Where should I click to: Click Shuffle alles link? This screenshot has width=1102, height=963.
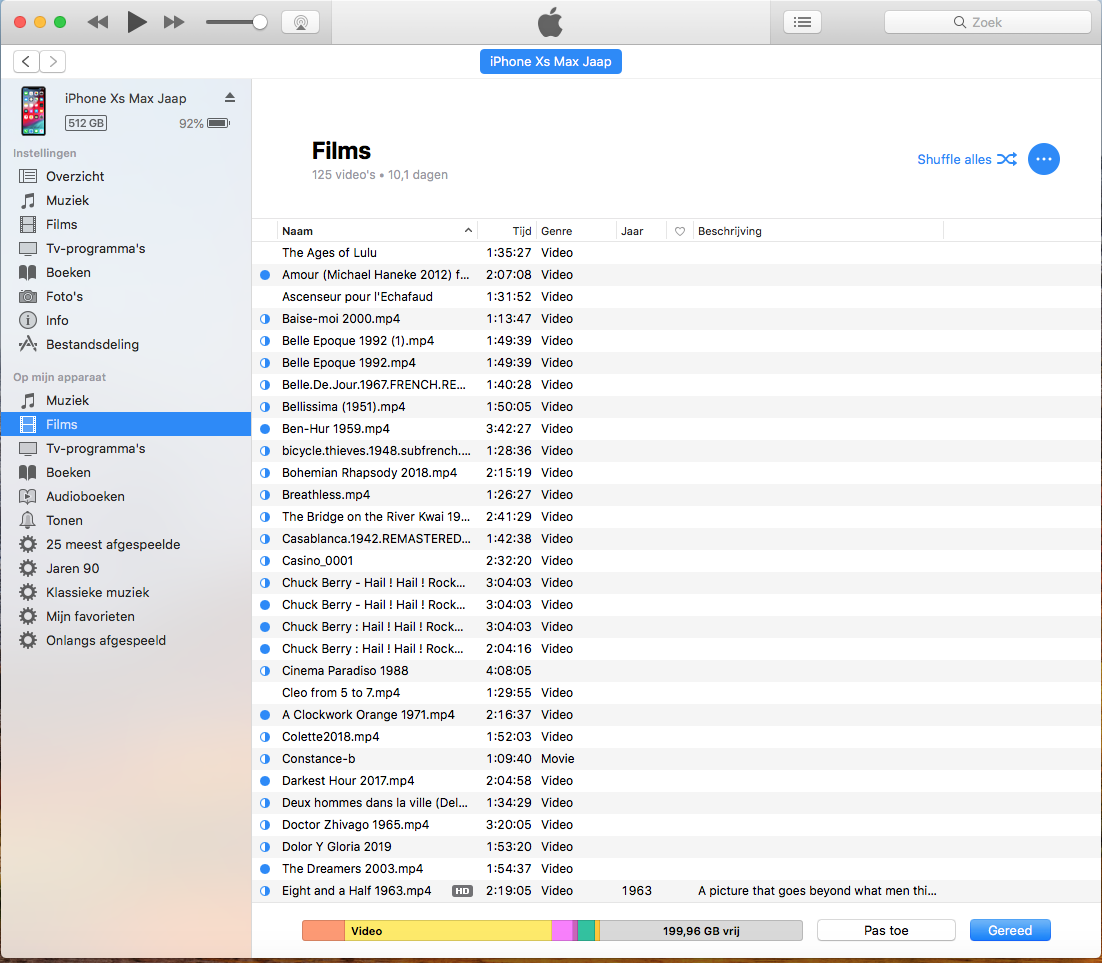(966, 160)
